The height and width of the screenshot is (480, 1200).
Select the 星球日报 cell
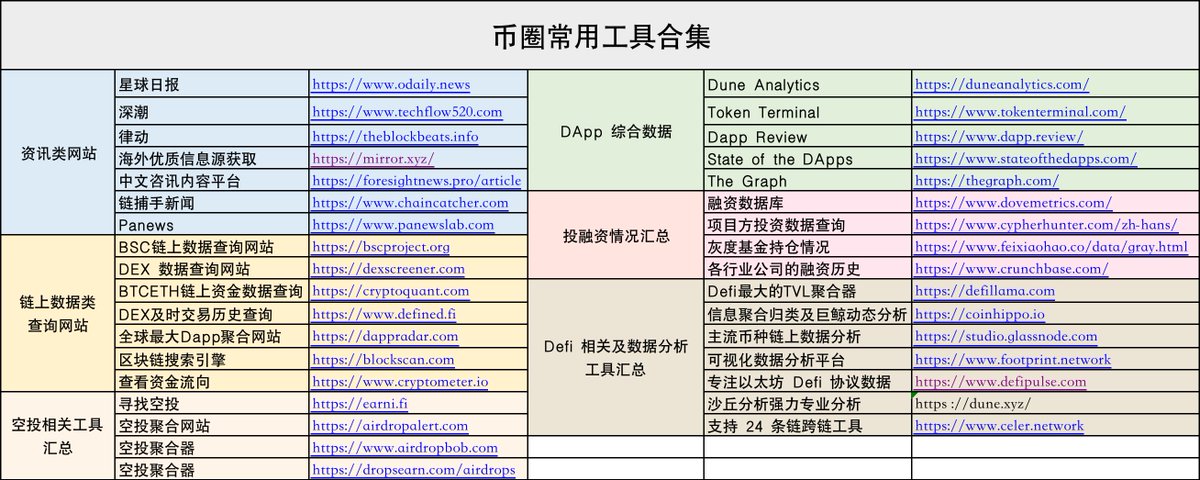click(x=213, y=85)
